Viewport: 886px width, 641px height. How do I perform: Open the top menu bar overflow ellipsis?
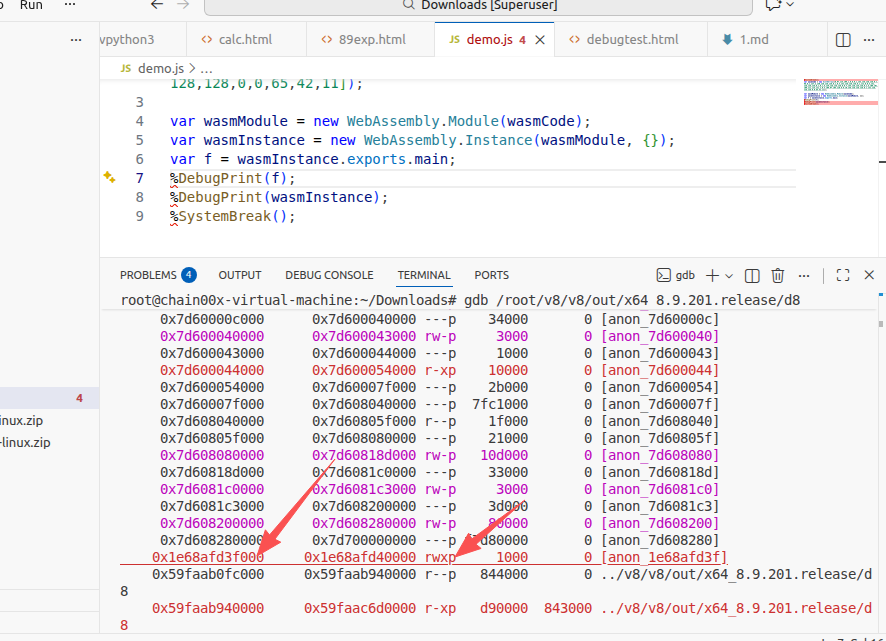[70, 5]
